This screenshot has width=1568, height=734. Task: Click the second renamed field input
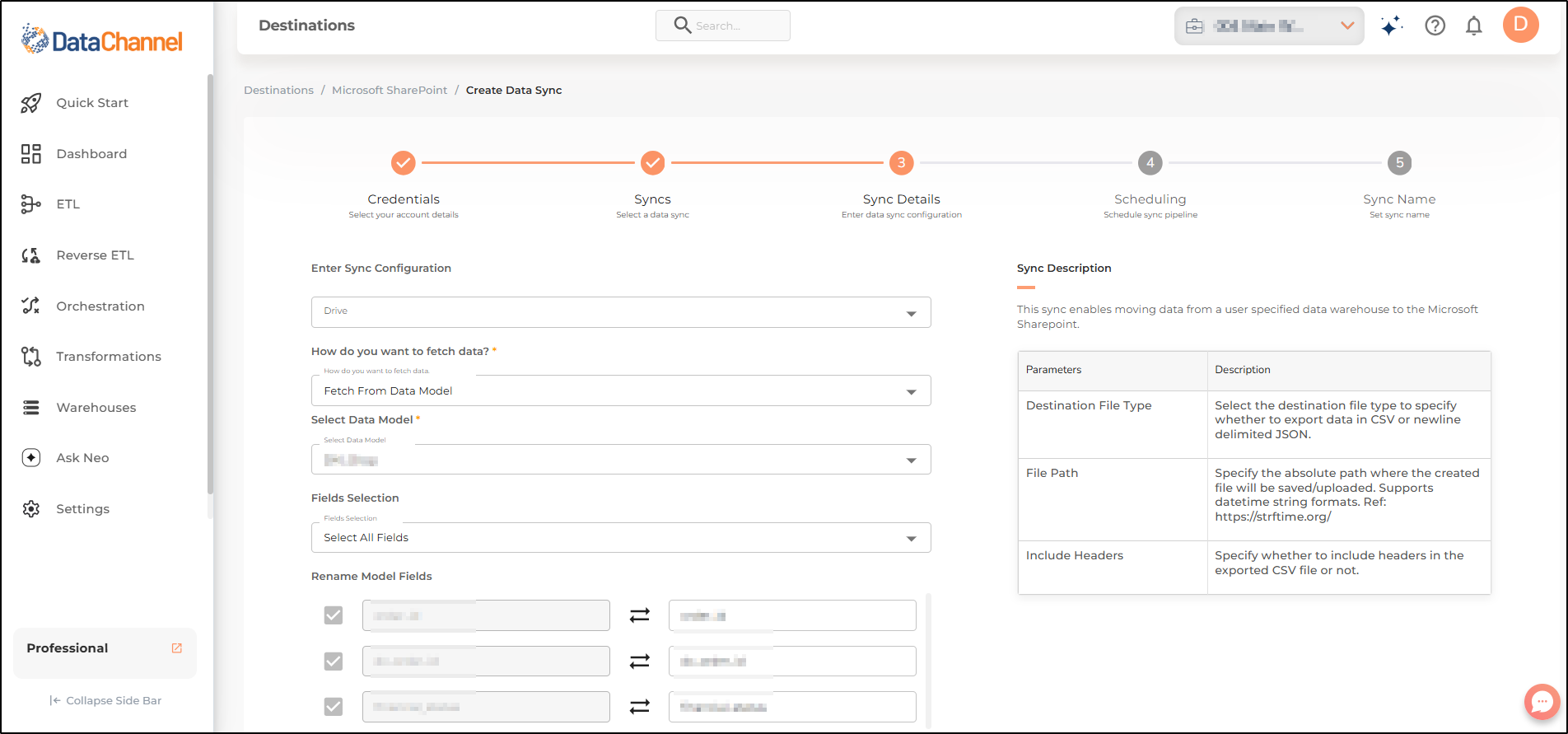(x=792, y=662)
